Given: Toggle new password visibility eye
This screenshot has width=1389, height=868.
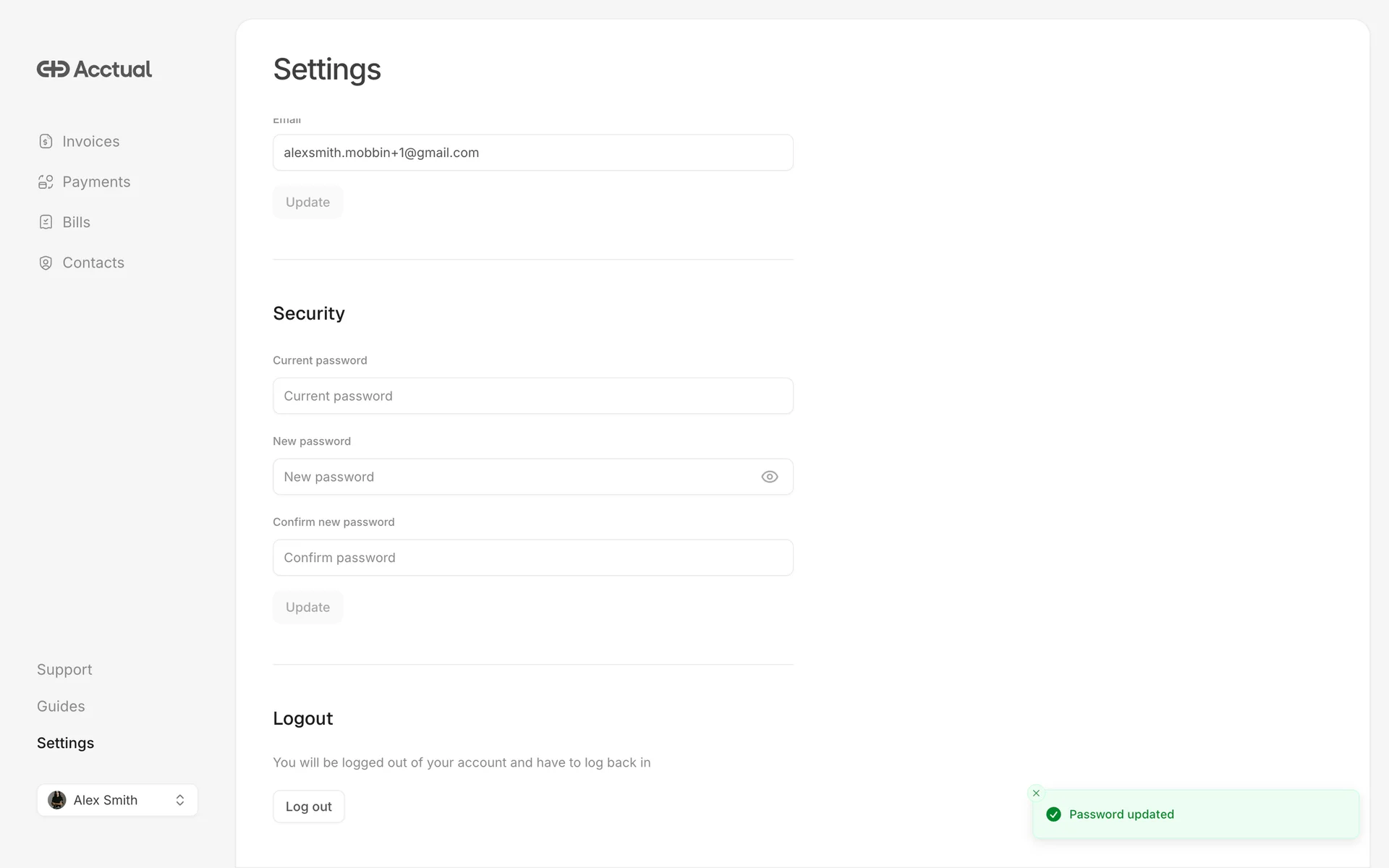Looking at the screenshot, I should (x=769, y=477).
